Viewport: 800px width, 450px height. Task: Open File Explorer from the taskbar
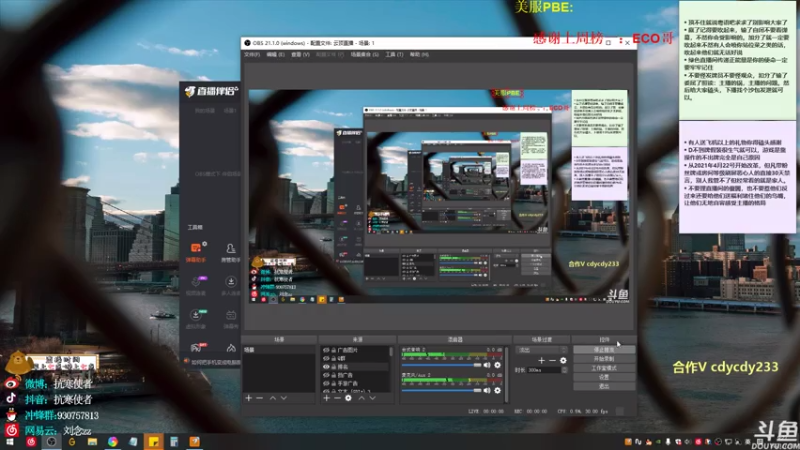click(x=92, y=442)
